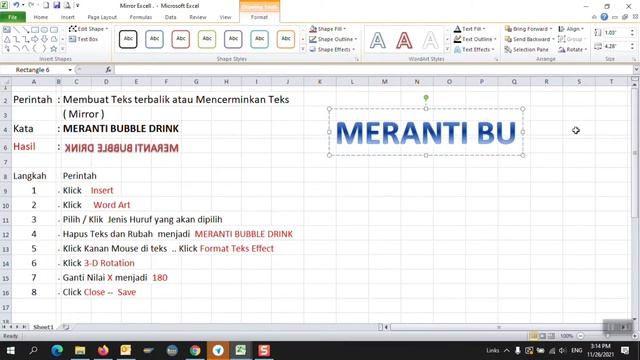Select the Sheet1 worksheet tab
Image resolution: width=640 pixels, height=360 pixels.
(43, 327)
